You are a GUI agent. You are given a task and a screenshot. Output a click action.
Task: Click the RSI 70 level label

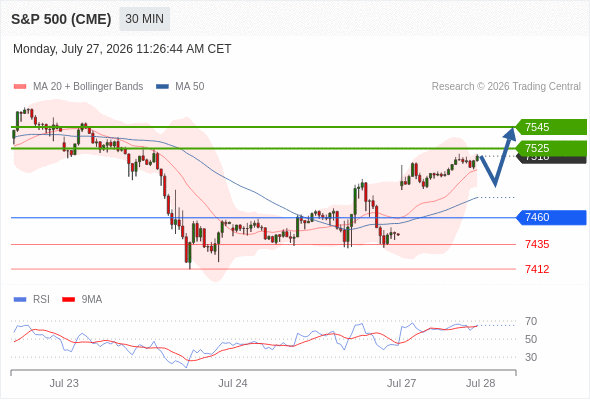531,322
